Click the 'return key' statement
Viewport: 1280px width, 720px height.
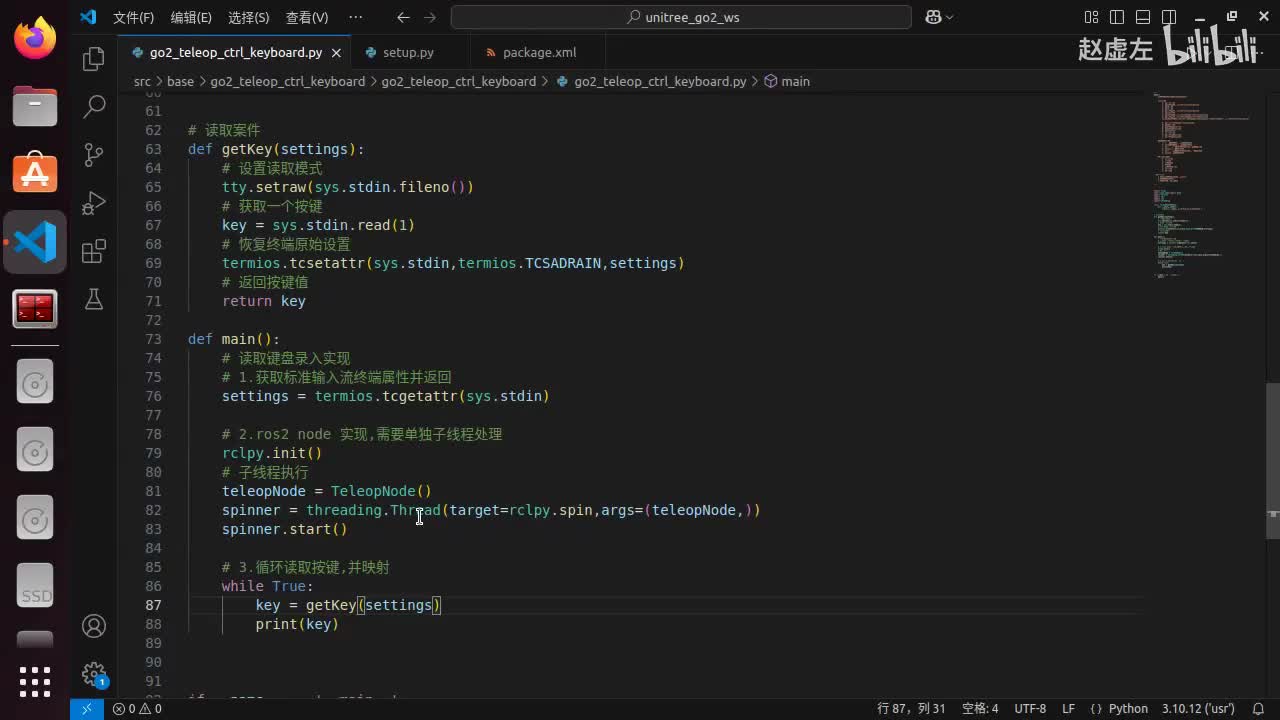point(264,301)
